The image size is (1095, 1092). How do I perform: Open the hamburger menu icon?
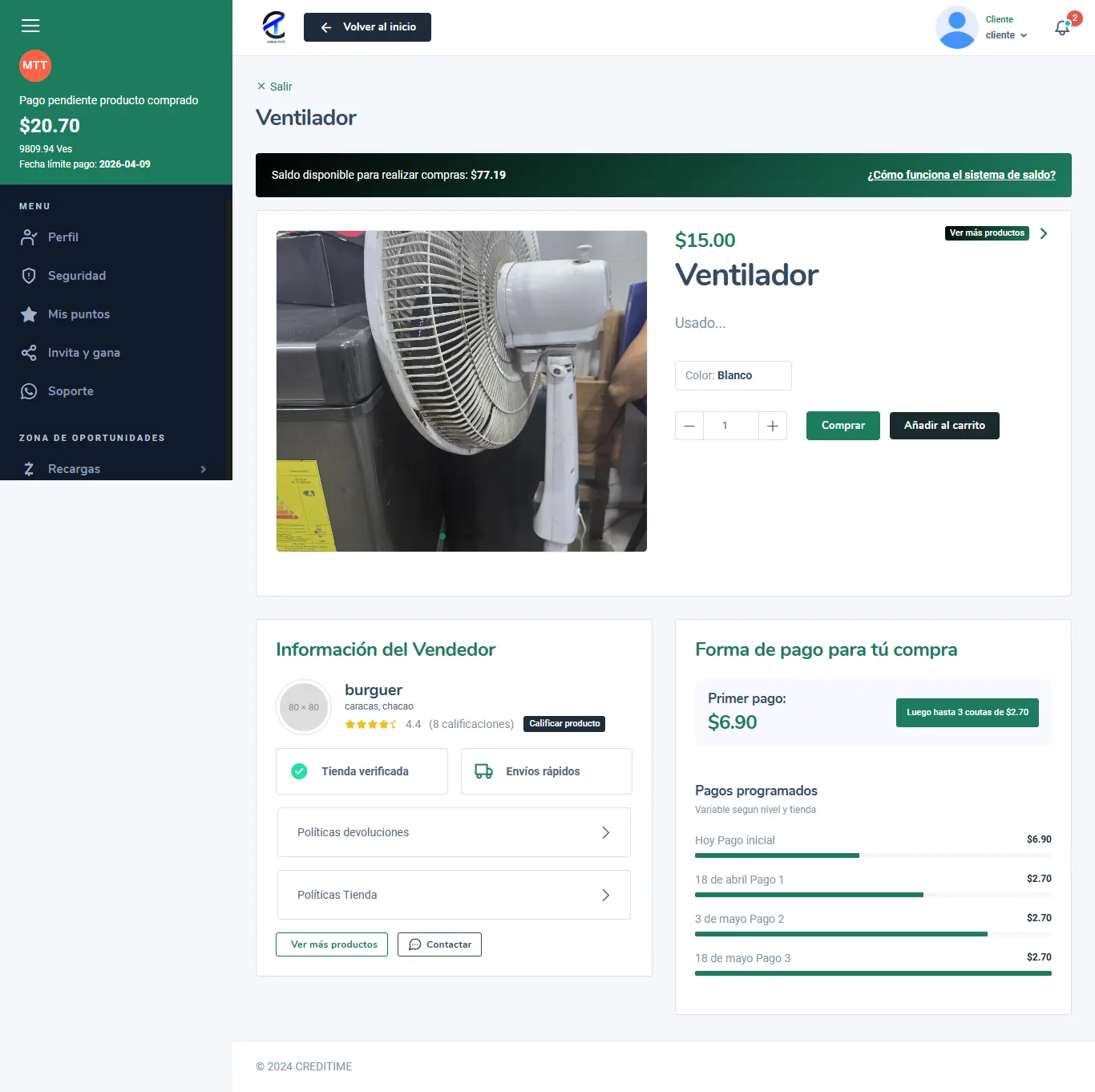[30, 26]
